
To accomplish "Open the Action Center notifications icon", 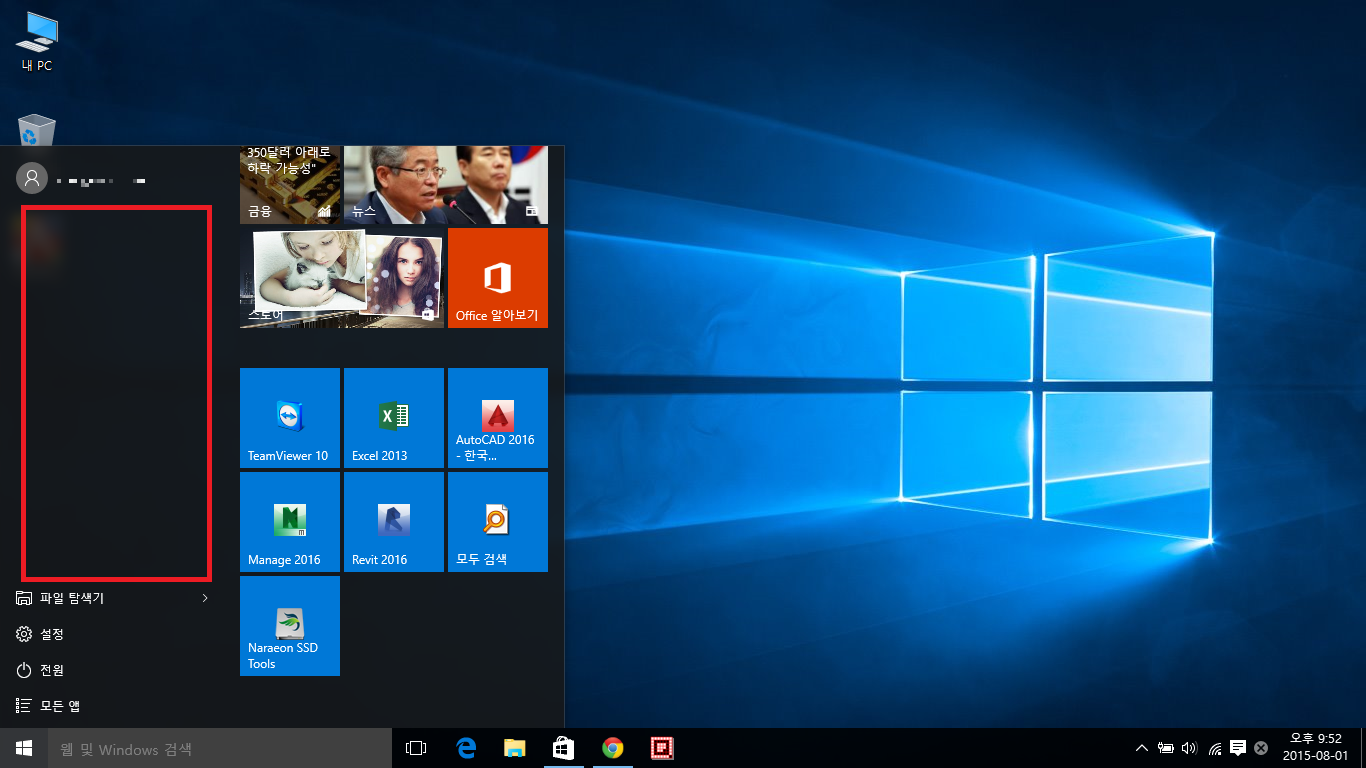I will click(1238, 748).
